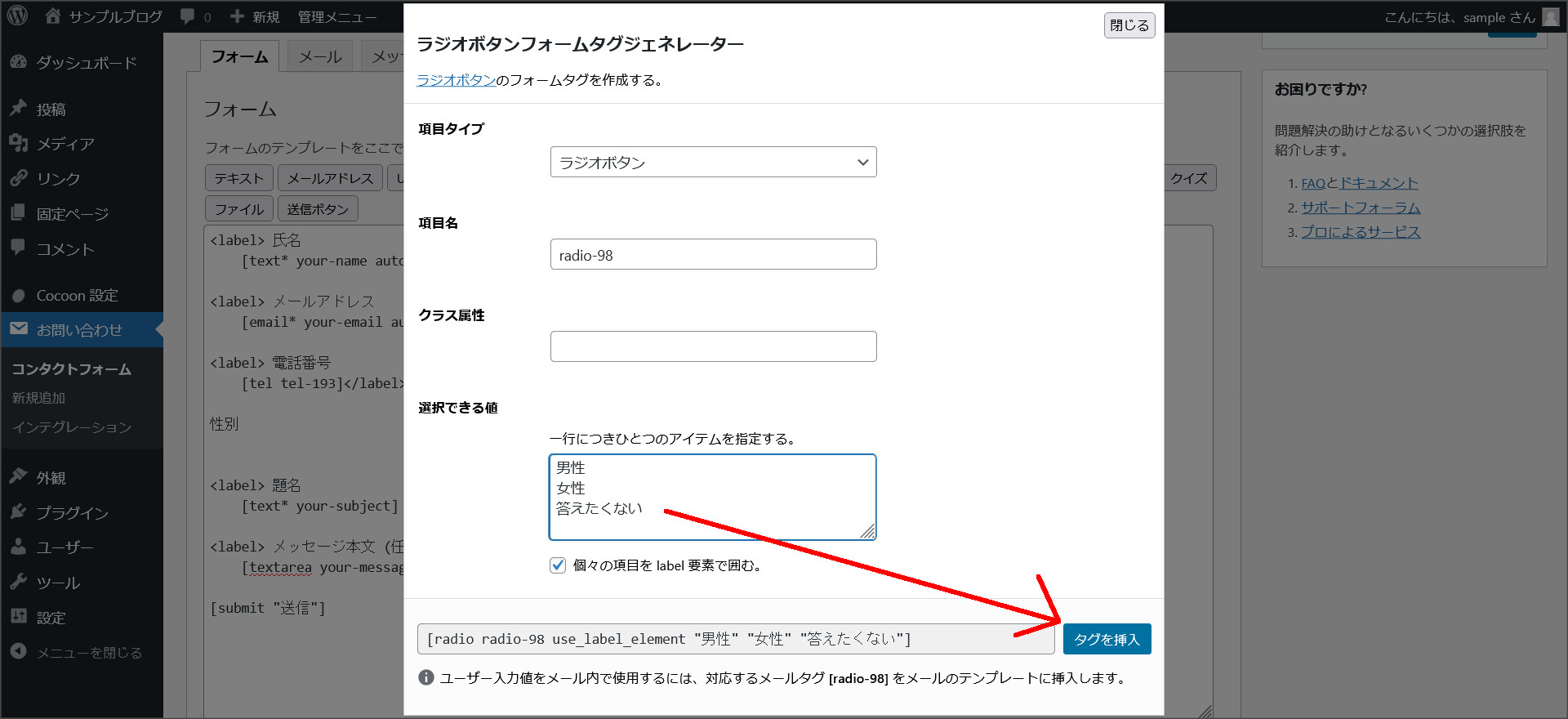
Task: Click the empty クラス属性 input field
Action: [x=713, y=346]
